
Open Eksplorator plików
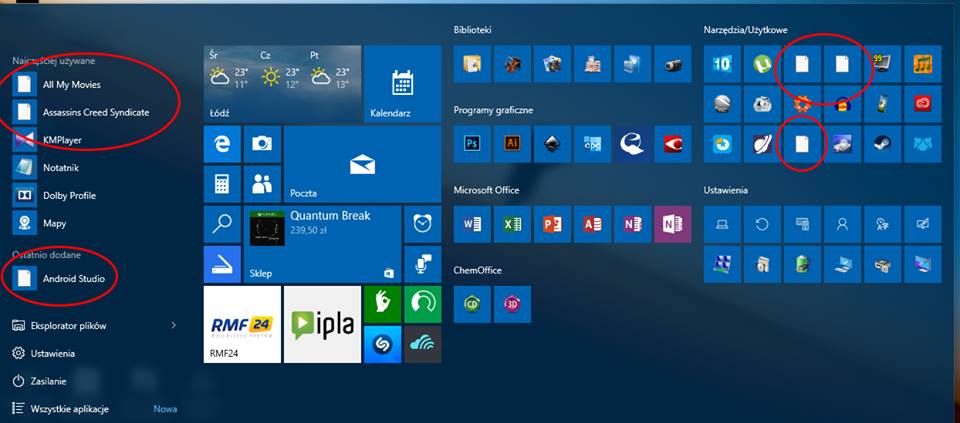point(68,325)
